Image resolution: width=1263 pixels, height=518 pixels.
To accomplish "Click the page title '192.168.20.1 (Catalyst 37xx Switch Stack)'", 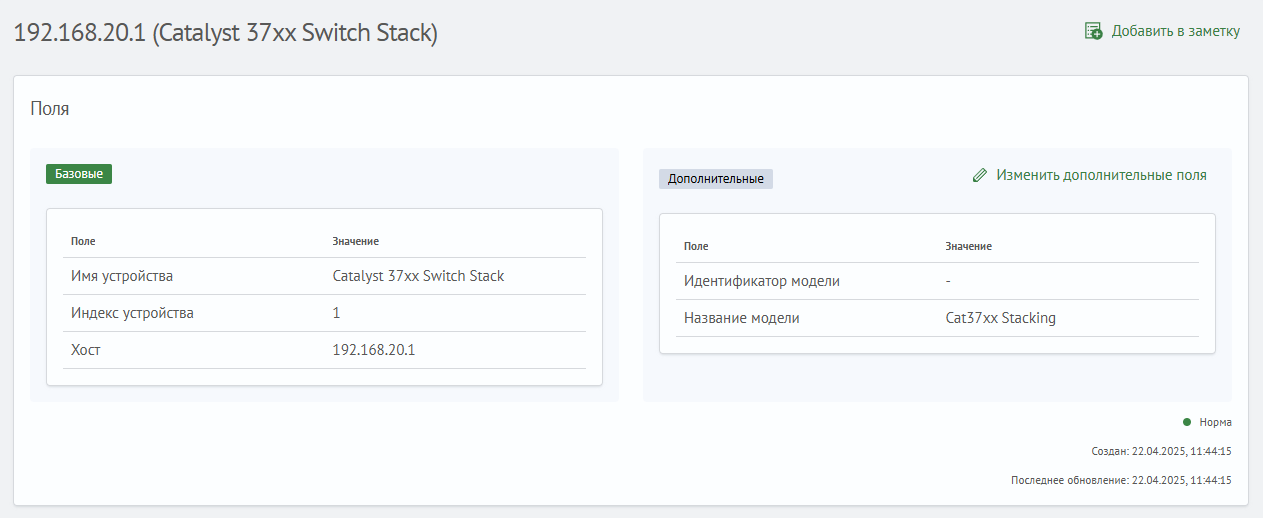I will tap(225, 33).
